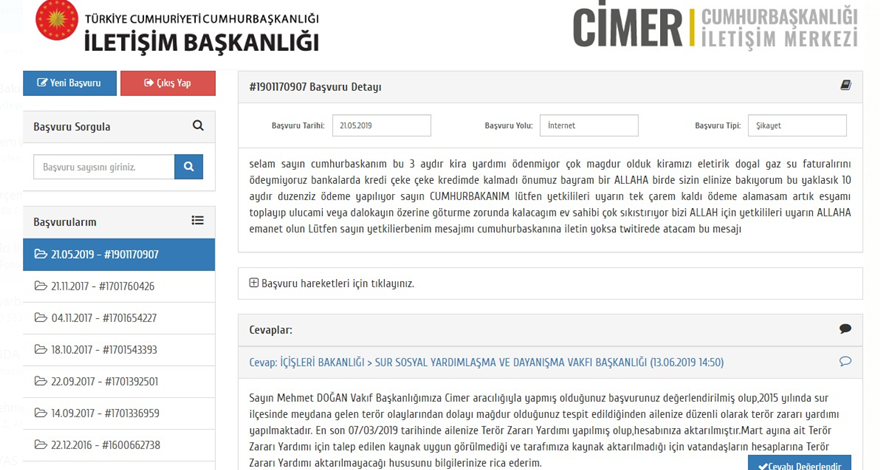The width and height of the screenshot is (880, 470).
Task: Click the Yeni Başvuru button
Action: click(x=70, y=83)
